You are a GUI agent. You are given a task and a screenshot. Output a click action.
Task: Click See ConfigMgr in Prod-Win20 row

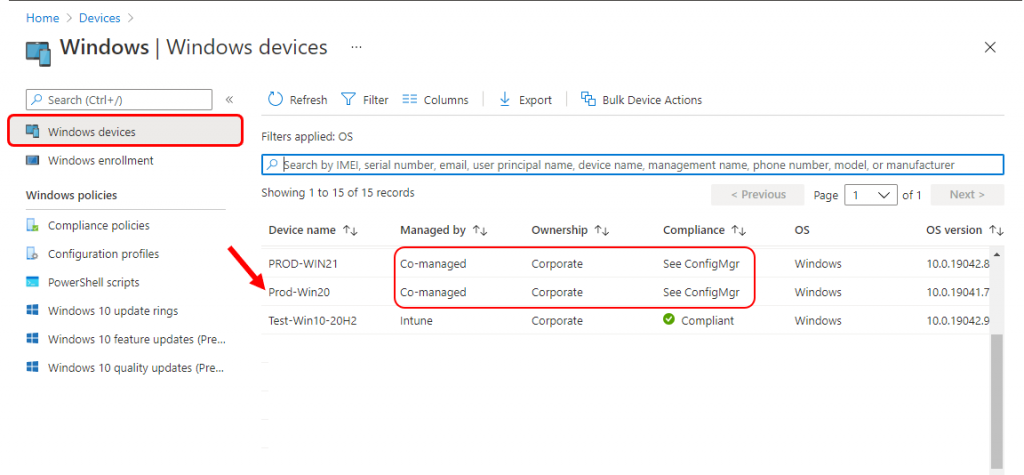tap(701, 293)
